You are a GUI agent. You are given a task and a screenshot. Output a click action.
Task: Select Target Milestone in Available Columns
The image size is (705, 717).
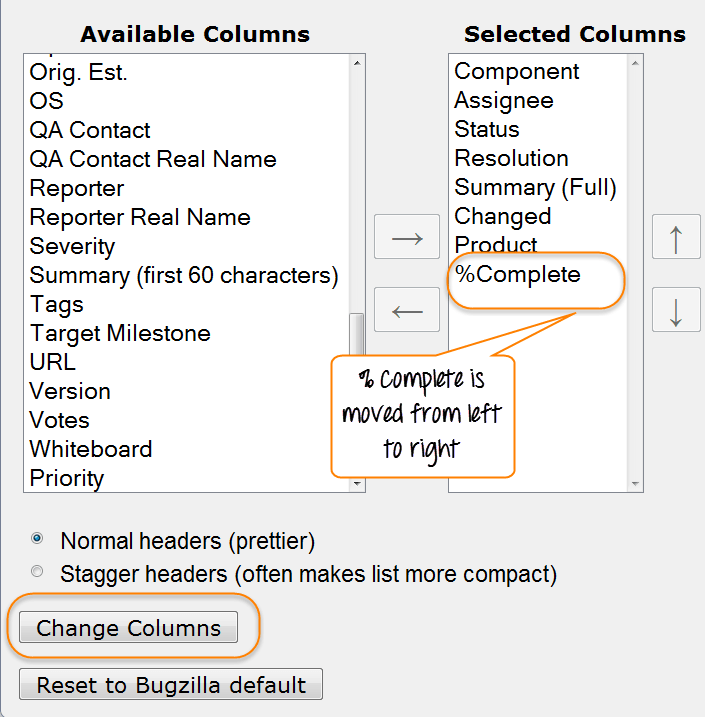120,333
